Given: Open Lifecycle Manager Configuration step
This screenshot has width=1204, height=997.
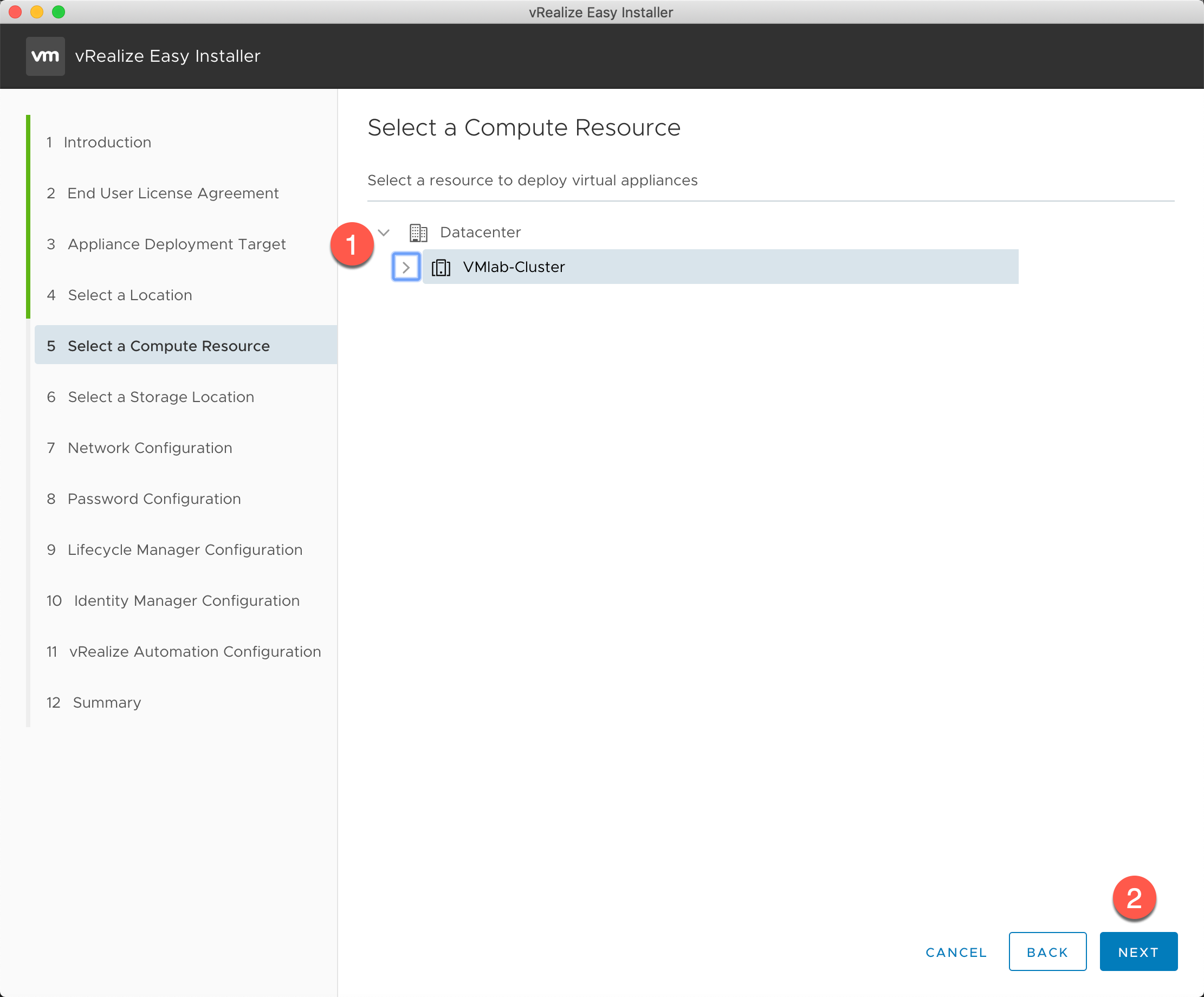Looking at the screenshot, I should point(174,550).
